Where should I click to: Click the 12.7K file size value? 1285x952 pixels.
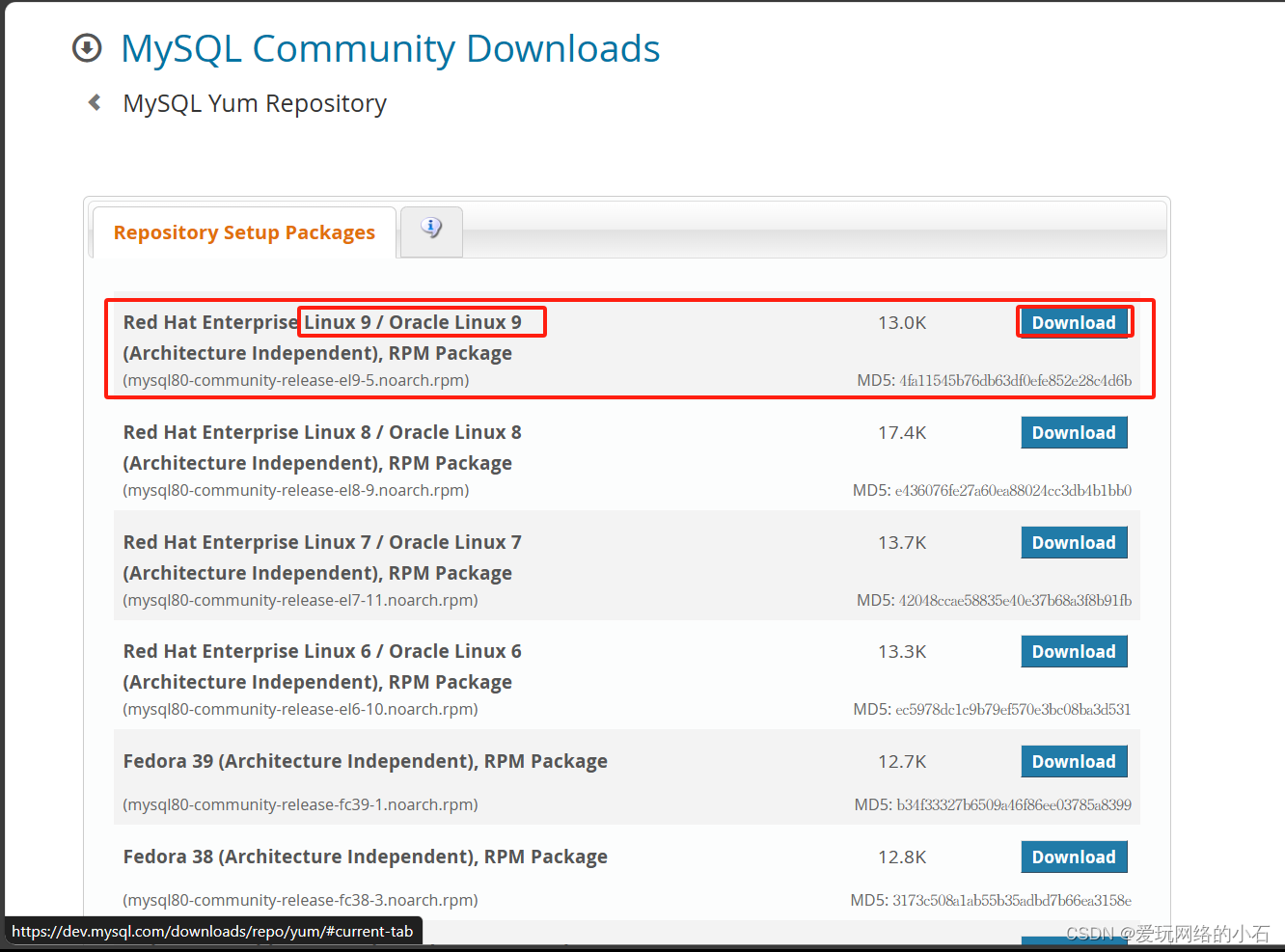pyautogui.click(x=902, y=762)
